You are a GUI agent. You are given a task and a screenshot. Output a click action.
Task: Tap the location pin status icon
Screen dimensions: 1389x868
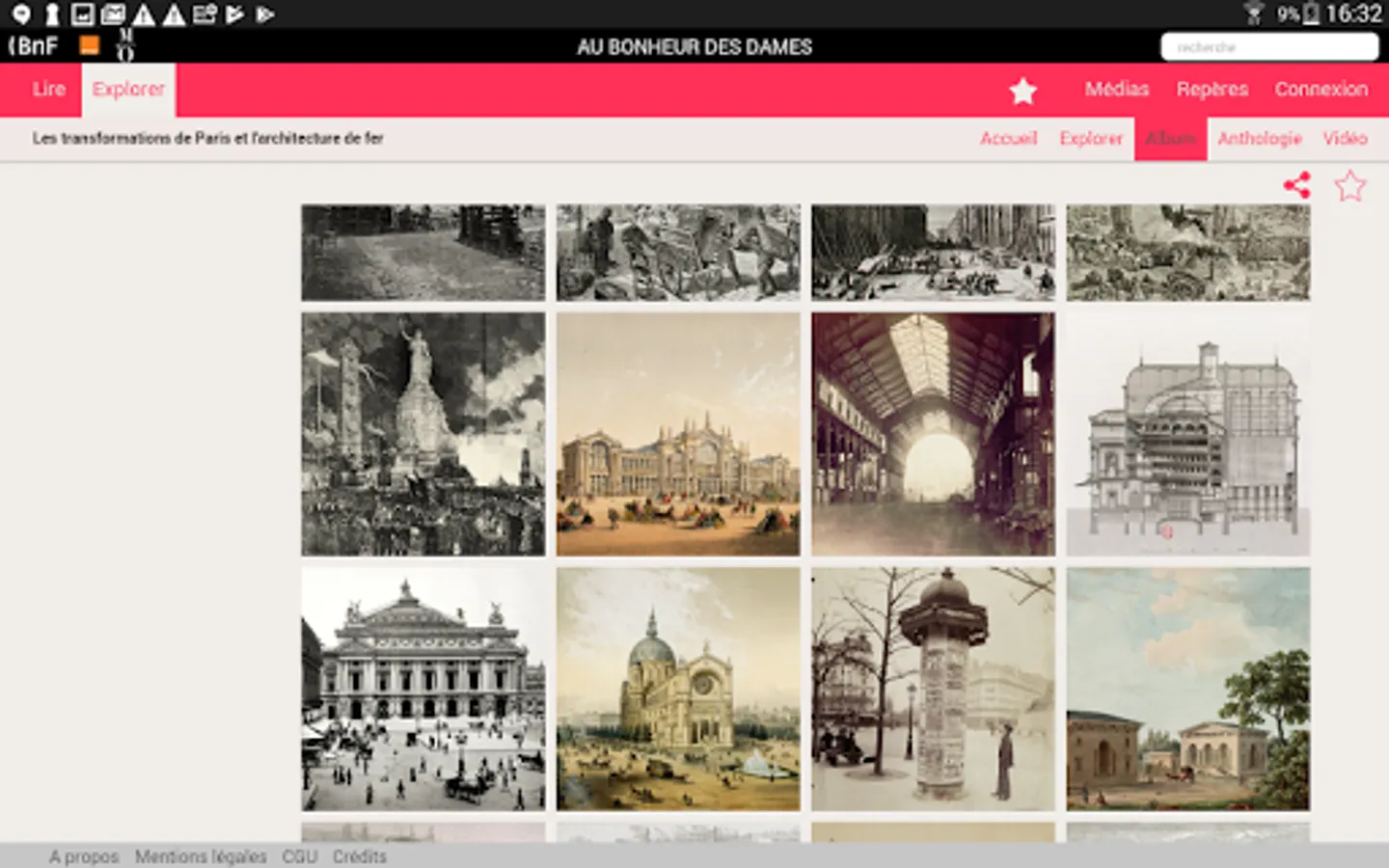tap(20, 14)
